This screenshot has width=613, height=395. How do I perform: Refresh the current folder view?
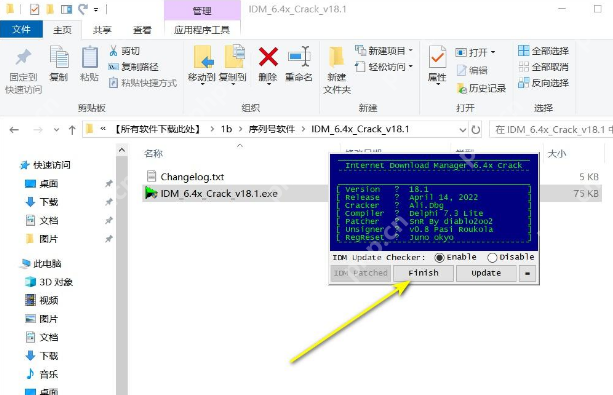(x=476, y=129)
